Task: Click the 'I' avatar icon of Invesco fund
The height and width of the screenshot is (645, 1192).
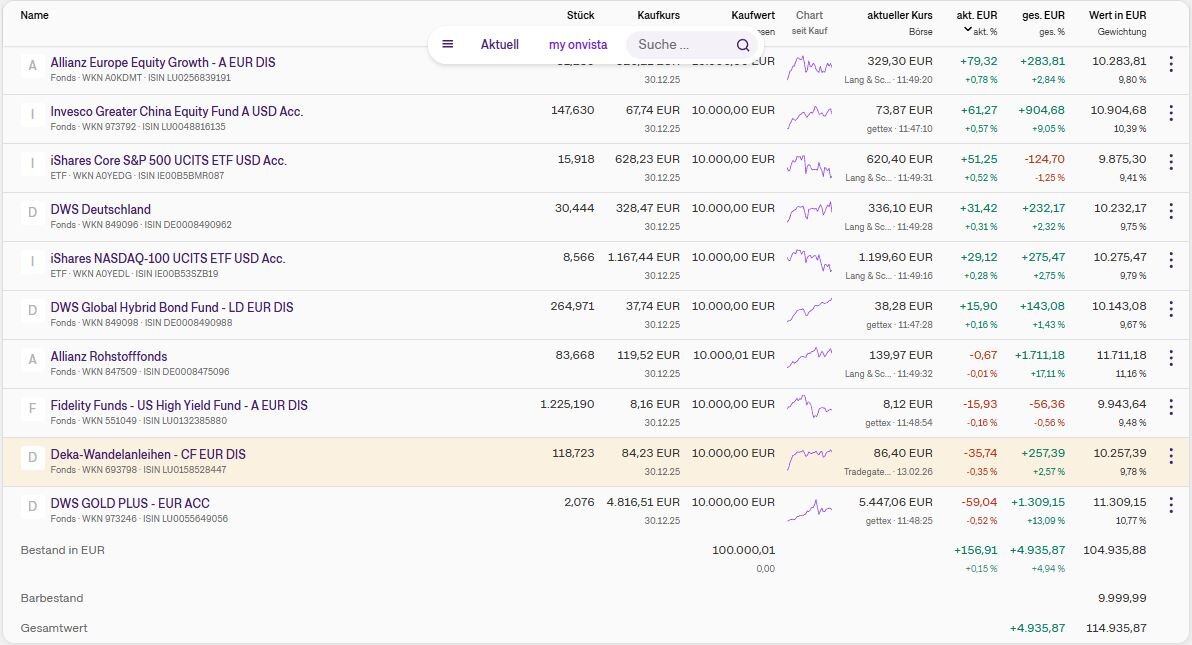Action: tap(32, 114)
